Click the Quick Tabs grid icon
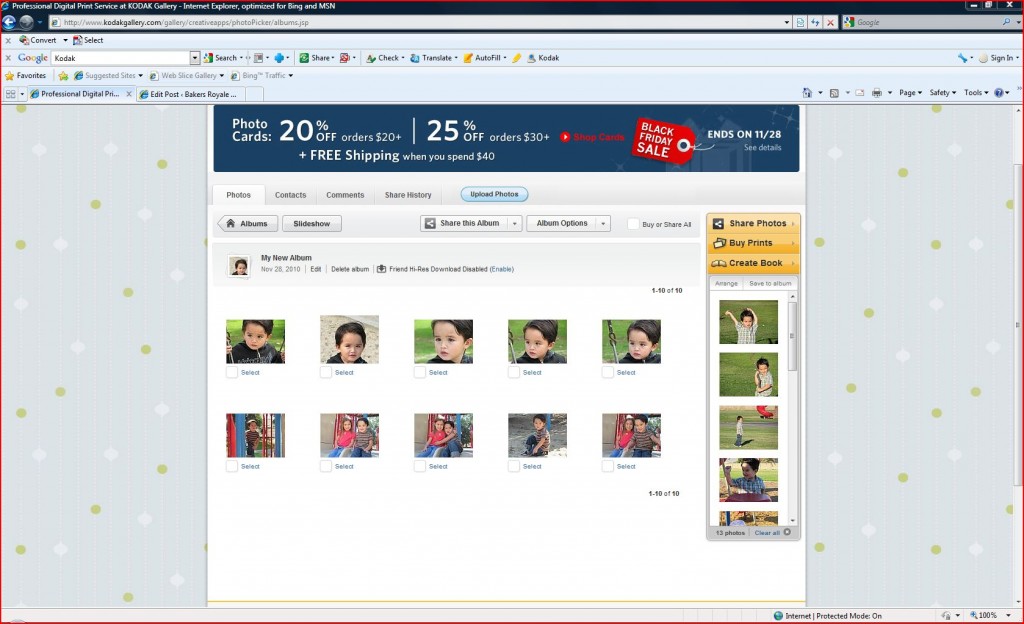This screenshot has height=624, width=1024. coord(10,94)
